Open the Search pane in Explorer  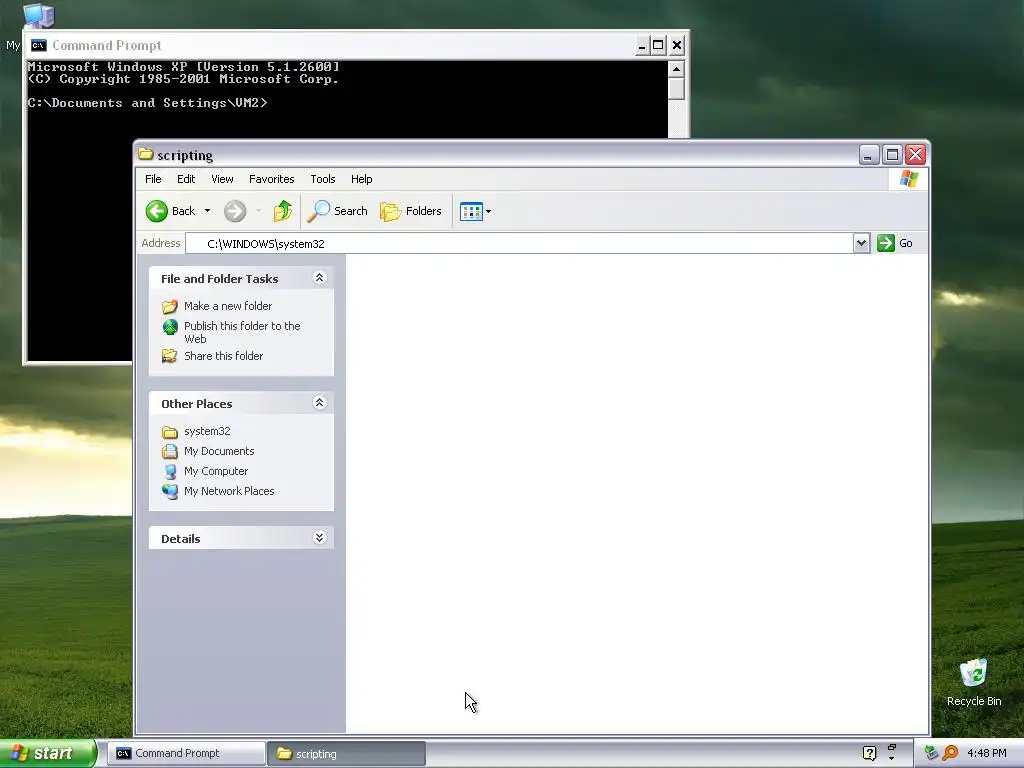tap(338, 211)
